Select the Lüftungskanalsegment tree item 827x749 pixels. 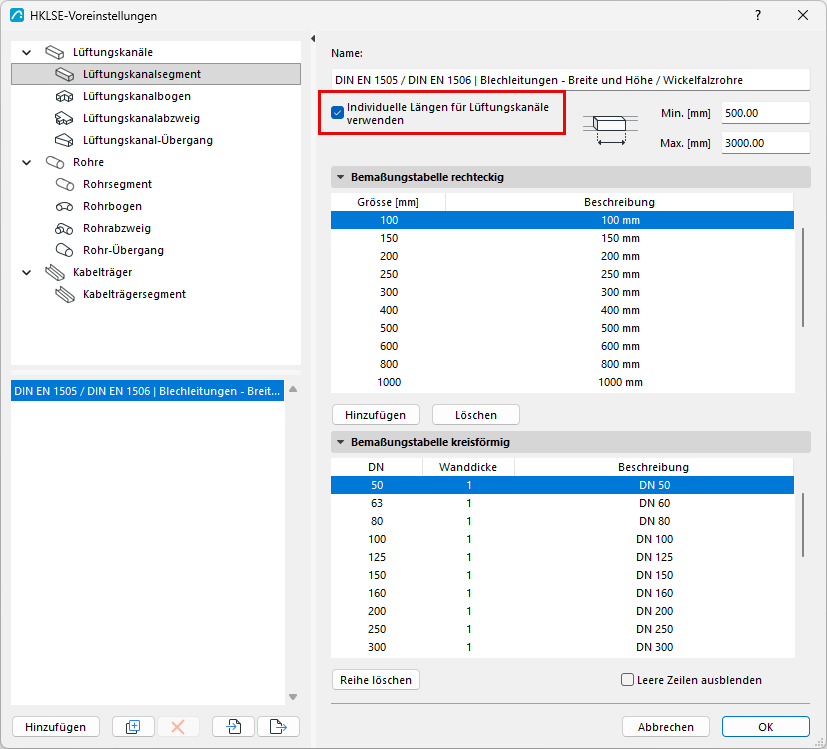pyautogui.click(x=156, y=74)
